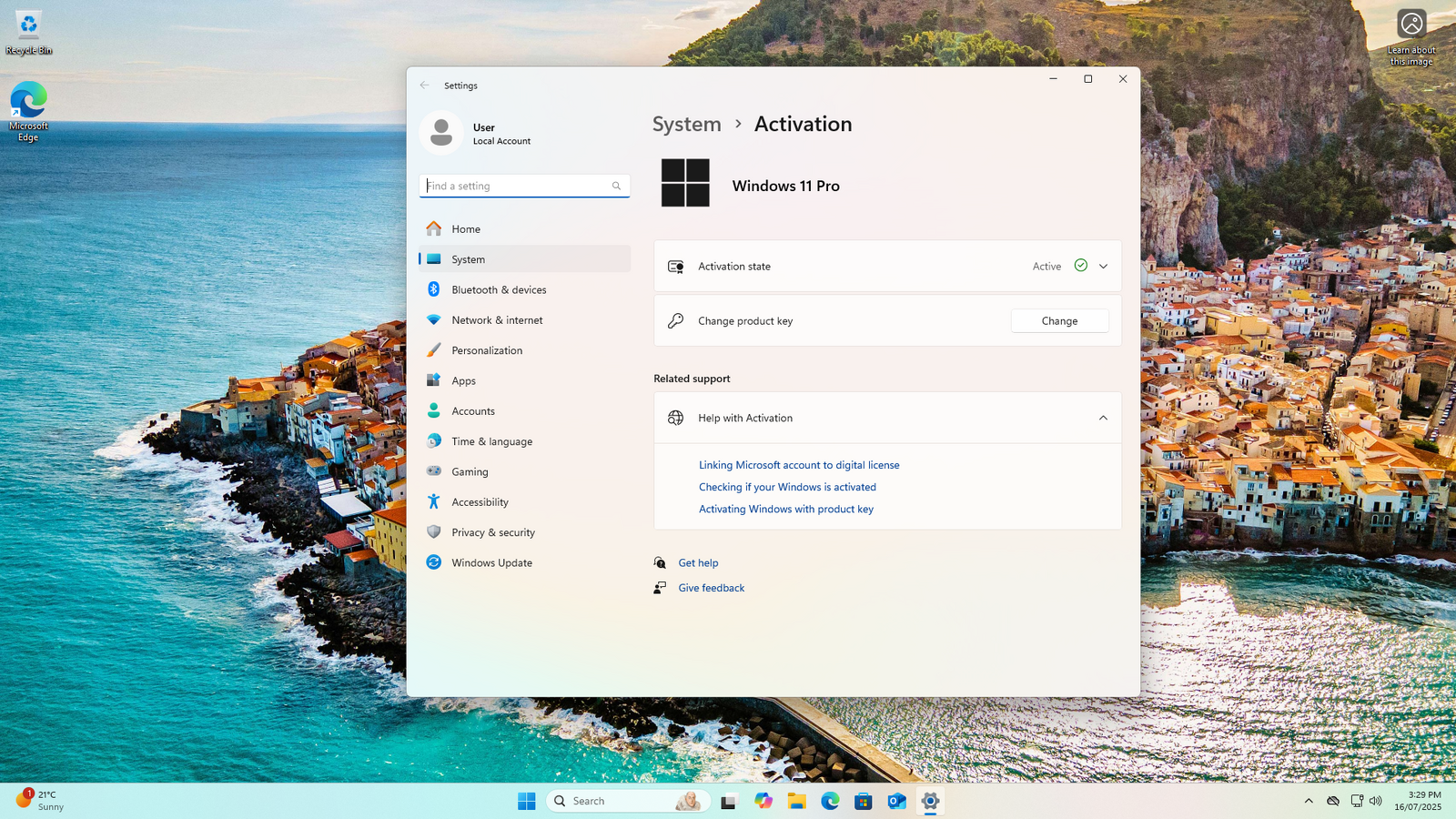Click the Find a setting search box
1456x819 pixels.
tap(514, 186)
